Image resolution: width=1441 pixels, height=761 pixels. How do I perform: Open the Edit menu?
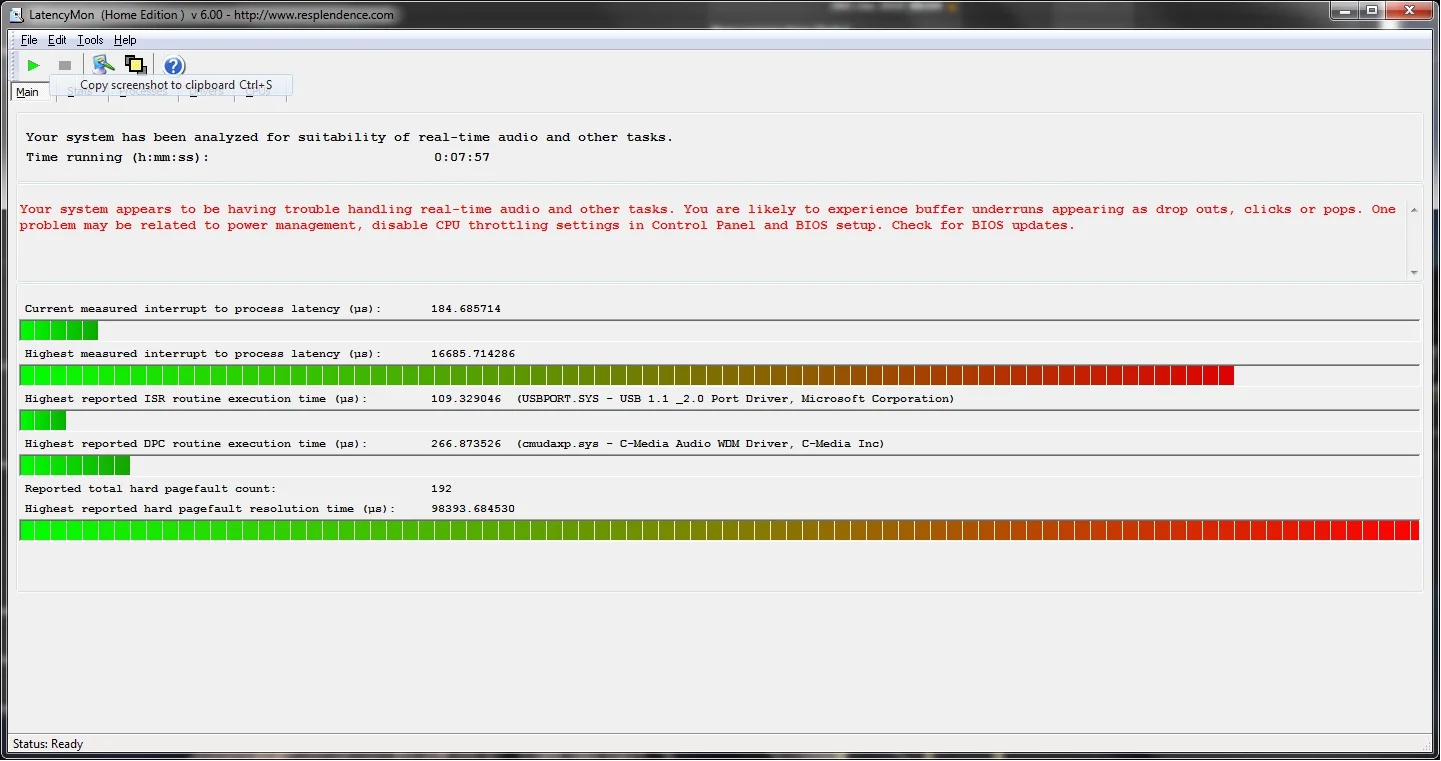point(57,40)
